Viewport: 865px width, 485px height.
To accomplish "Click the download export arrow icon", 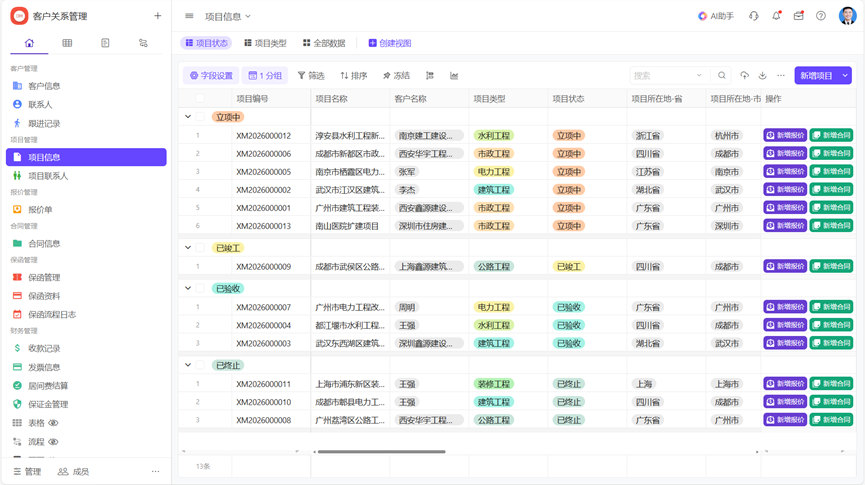I will tap(762, 76).
